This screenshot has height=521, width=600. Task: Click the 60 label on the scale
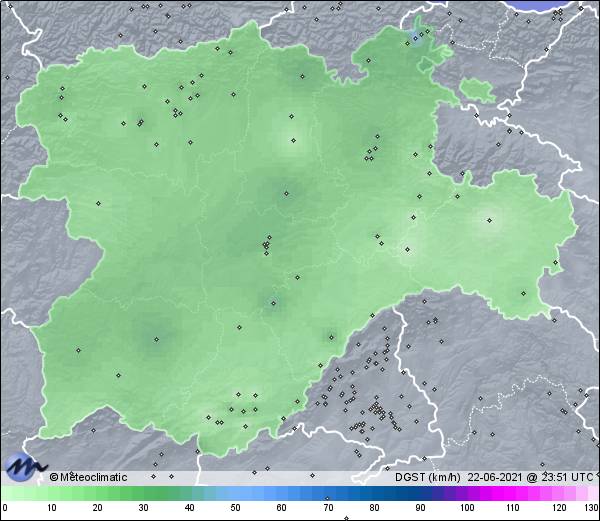coord(282,508)
